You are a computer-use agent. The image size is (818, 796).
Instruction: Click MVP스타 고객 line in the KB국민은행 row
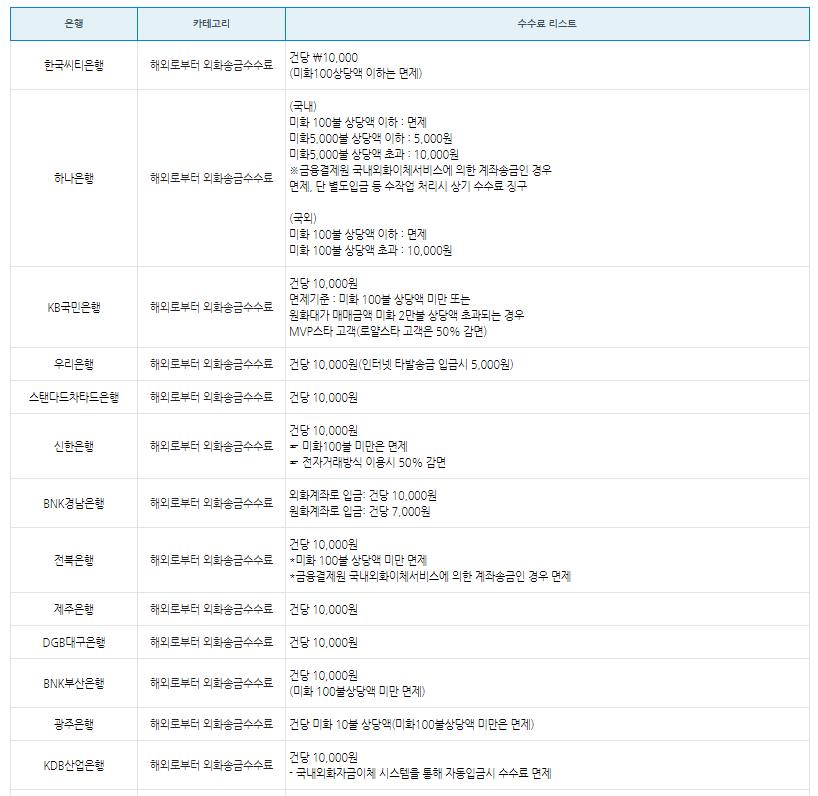point(388,331)
